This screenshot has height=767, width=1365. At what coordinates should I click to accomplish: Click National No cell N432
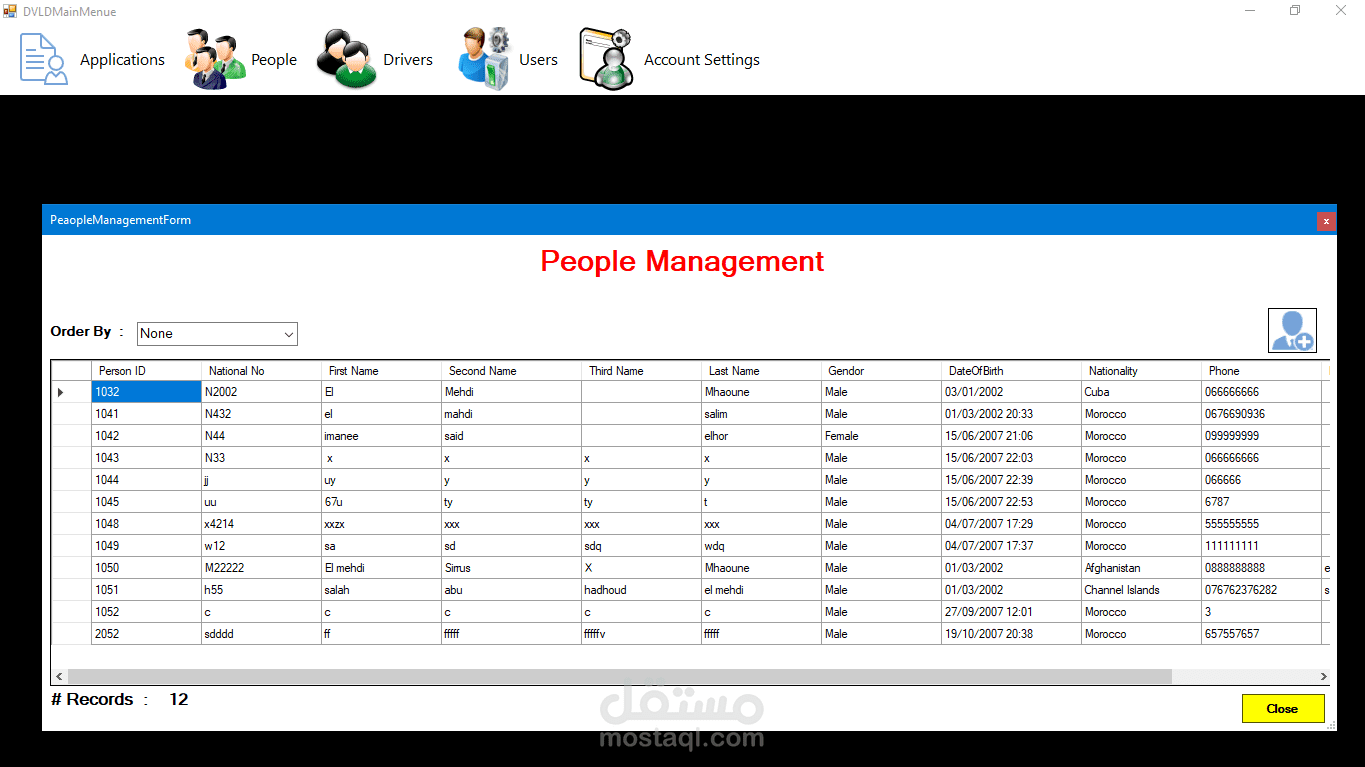tap(261, 414)
